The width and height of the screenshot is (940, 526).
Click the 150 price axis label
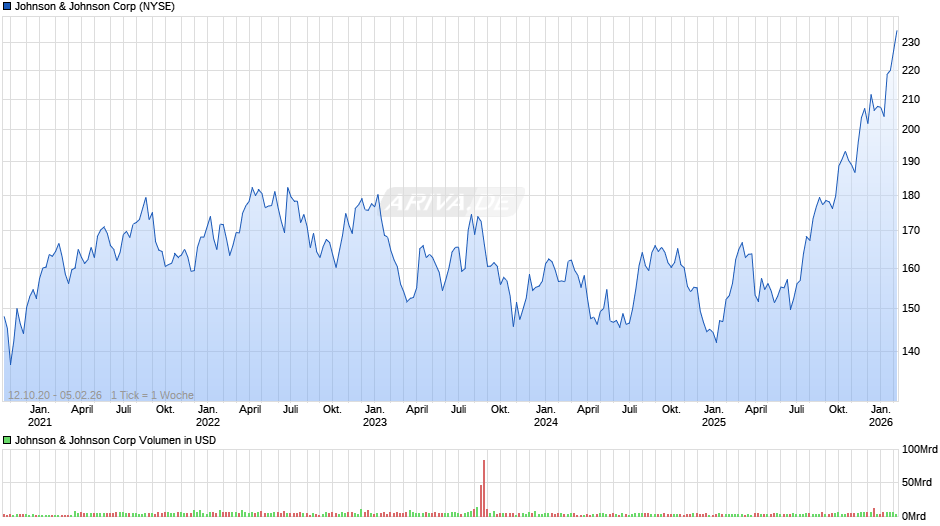(x=911, y=308)
